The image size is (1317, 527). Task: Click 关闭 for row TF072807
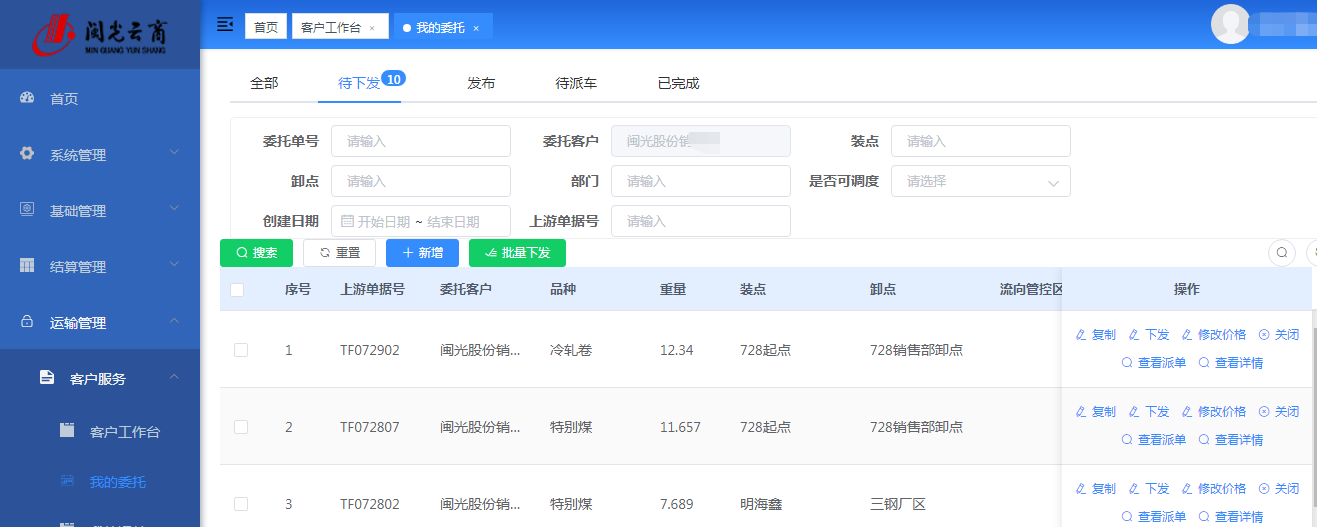1278,412
